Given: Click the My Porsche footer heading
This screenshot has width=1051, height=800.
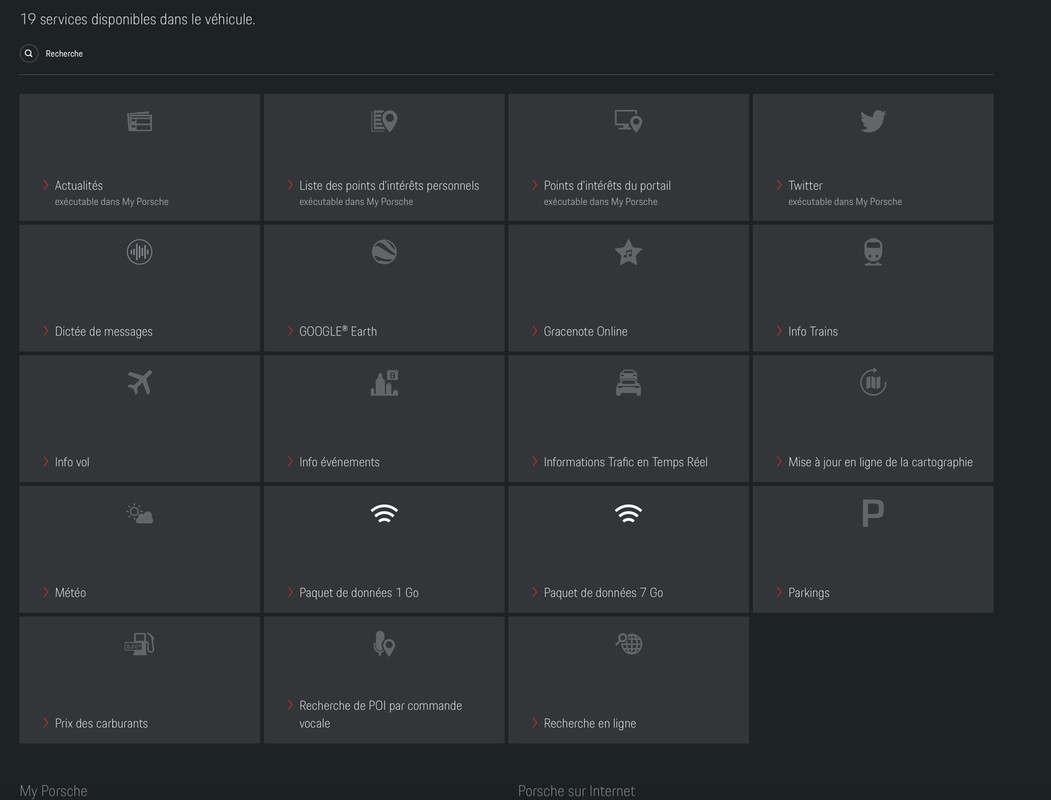Looking at the screenshot, I should (x=54, y=791).
